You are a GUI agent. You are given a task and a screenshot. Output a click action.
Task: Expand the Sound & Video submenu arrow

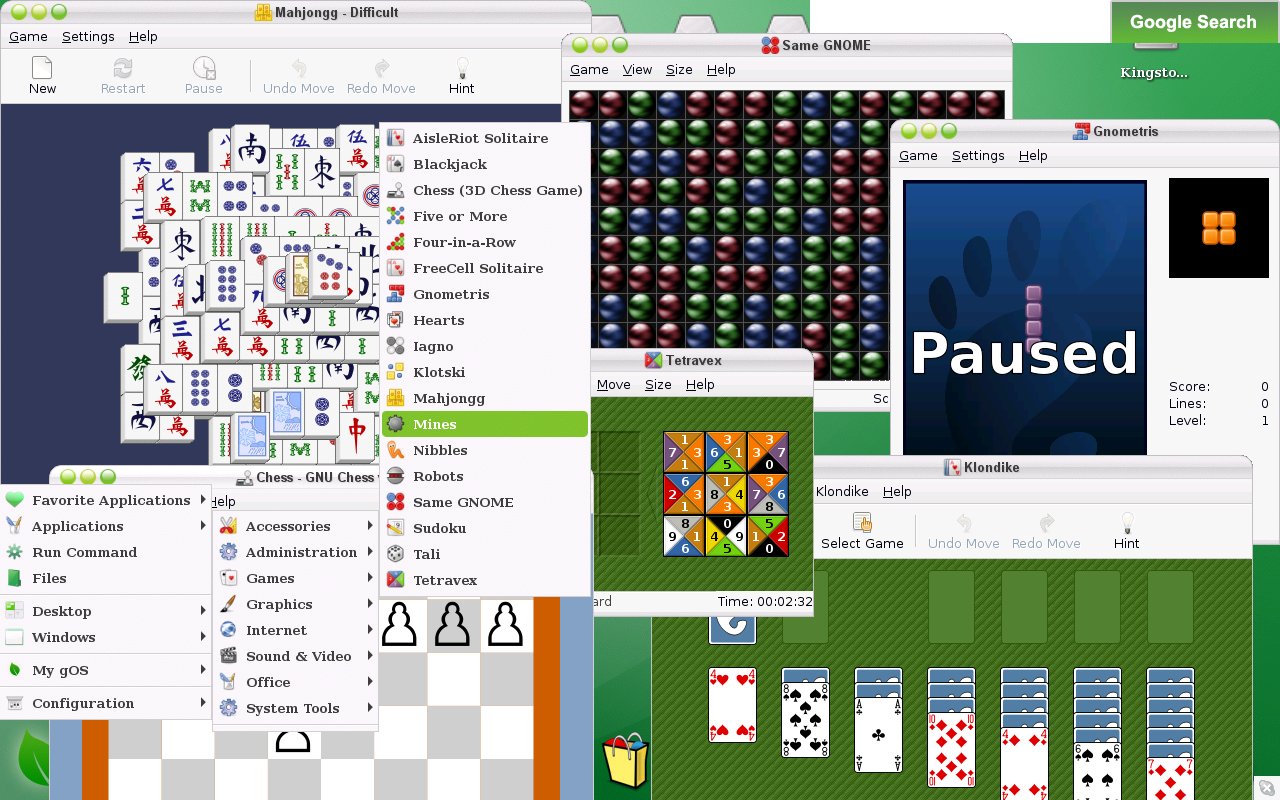click(x=370, y=656)
